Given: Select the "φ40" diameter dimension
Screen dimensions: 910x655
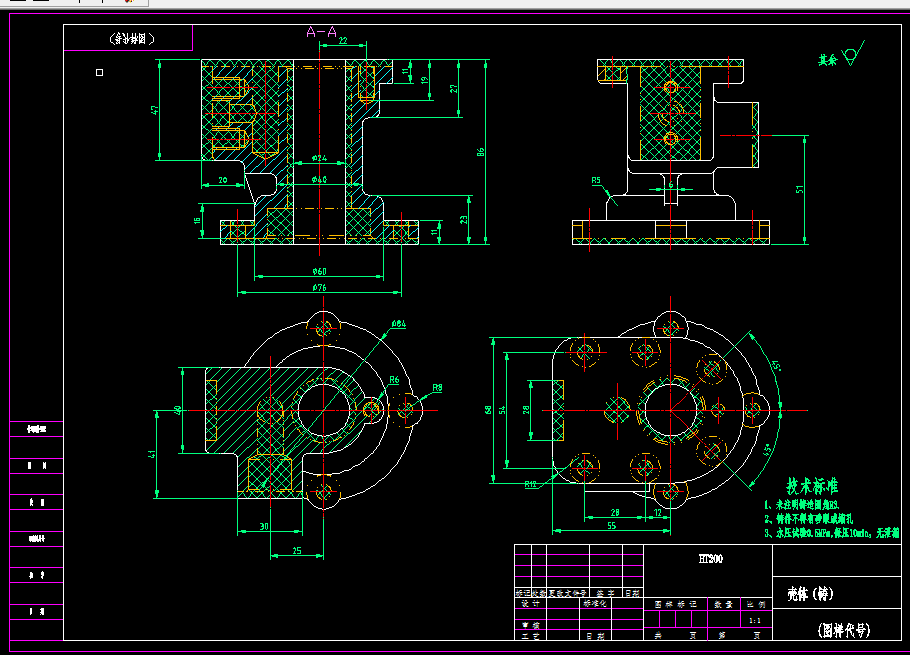Looking at the screenshot, I should (319, 179).
